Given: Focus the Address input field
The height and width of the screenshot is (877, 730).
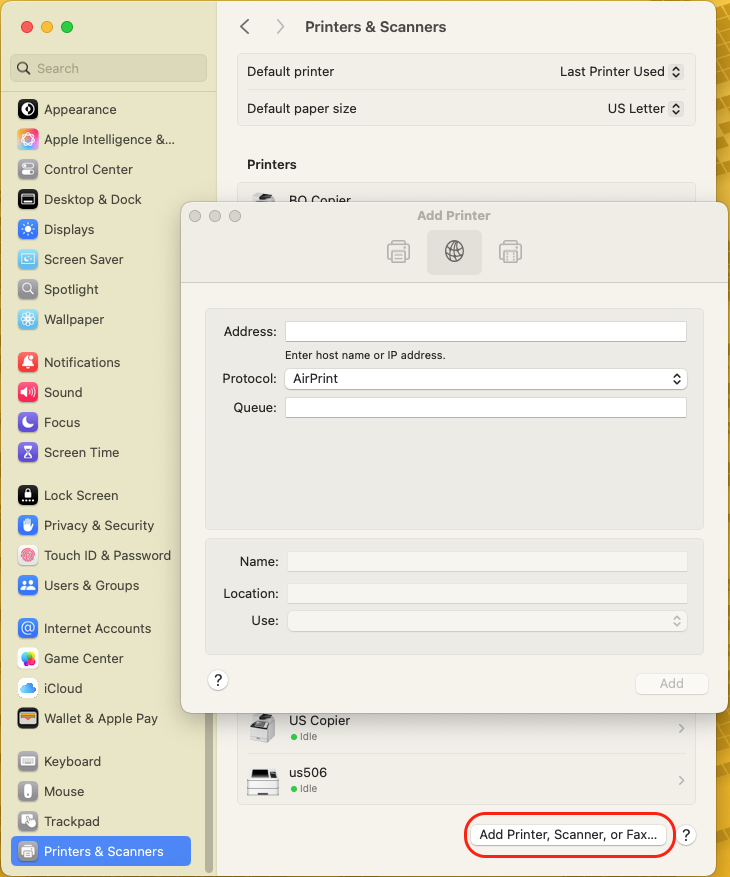Looking at the screenshot, I should pos(486,332).
